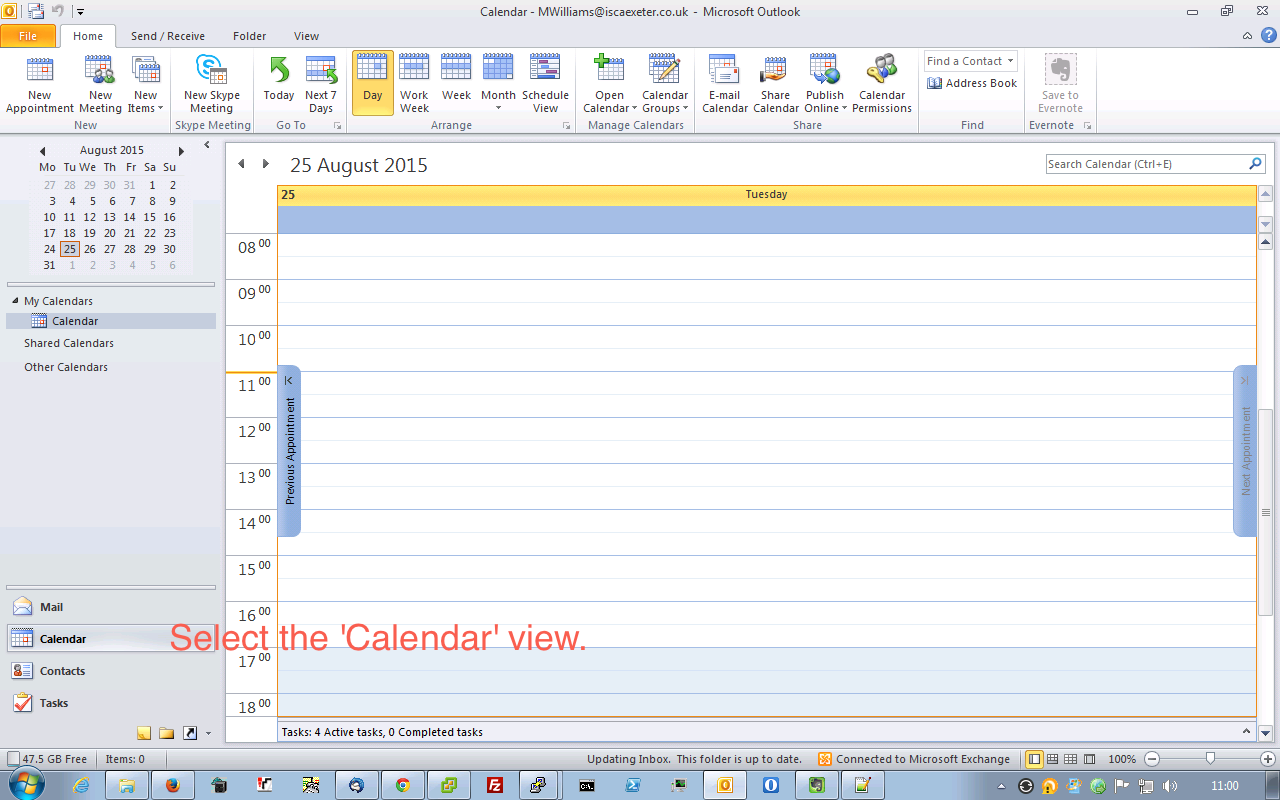
Task: Go to the next day arrow
Action: 265,164
